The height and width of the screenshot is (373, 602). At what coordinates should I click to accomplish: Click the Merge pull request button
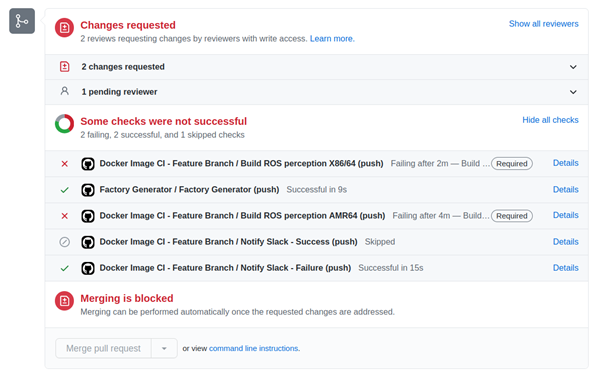[x=103, y=348]
